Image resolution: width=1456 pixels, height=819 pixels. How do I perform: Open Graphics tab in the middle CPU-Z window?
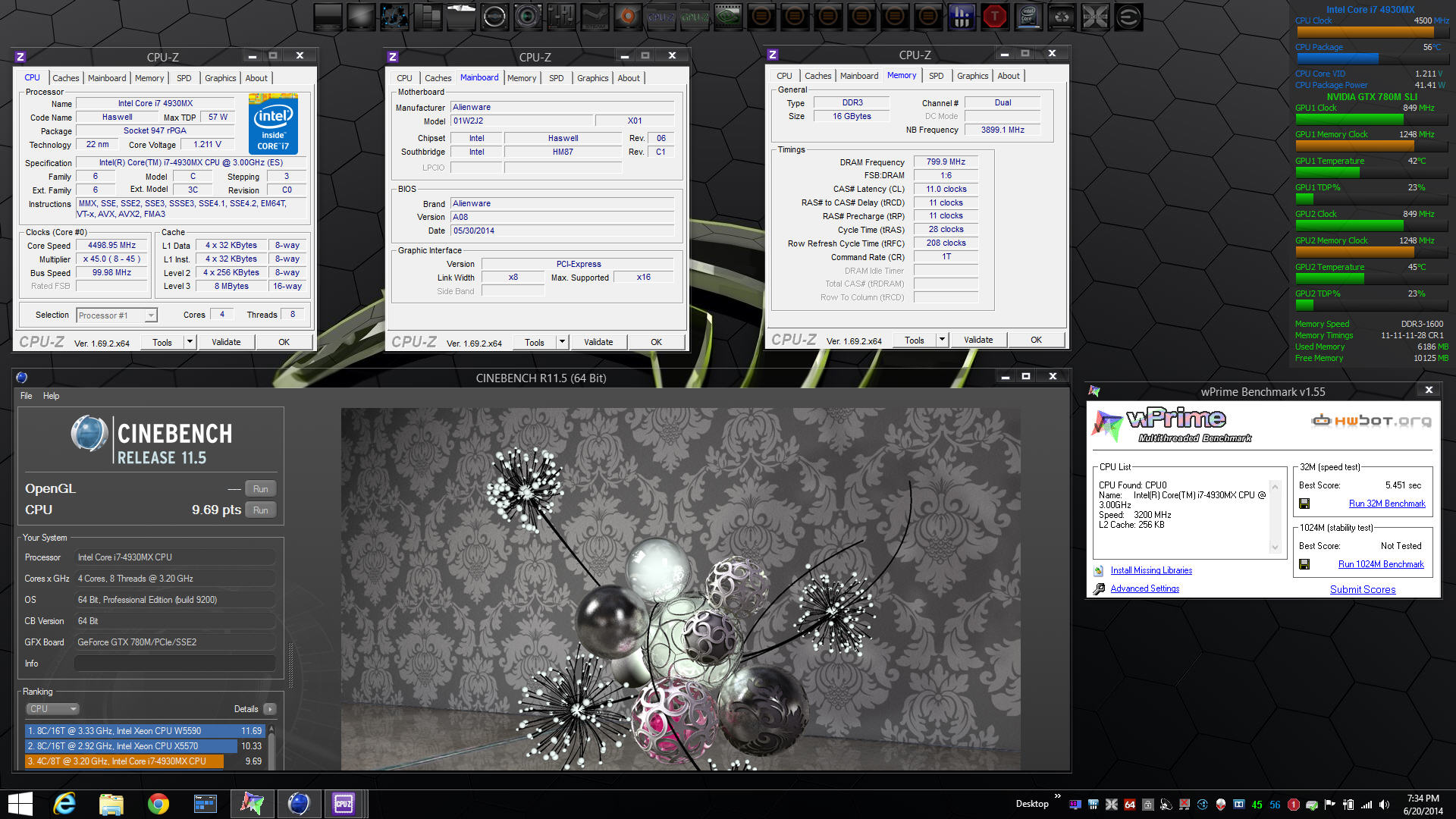(x=592, y=78)
